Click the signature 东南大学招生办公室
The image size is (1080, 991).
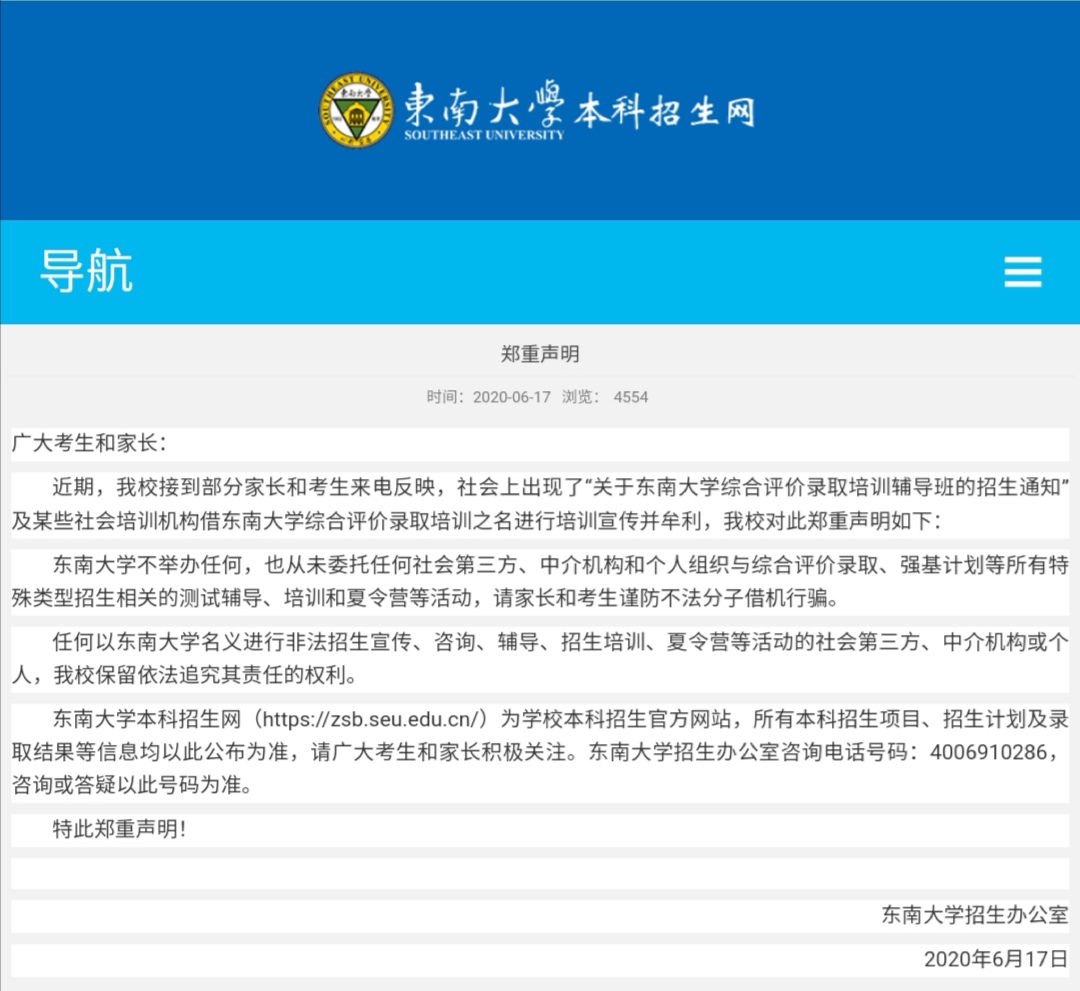click(x=975, y=915)
